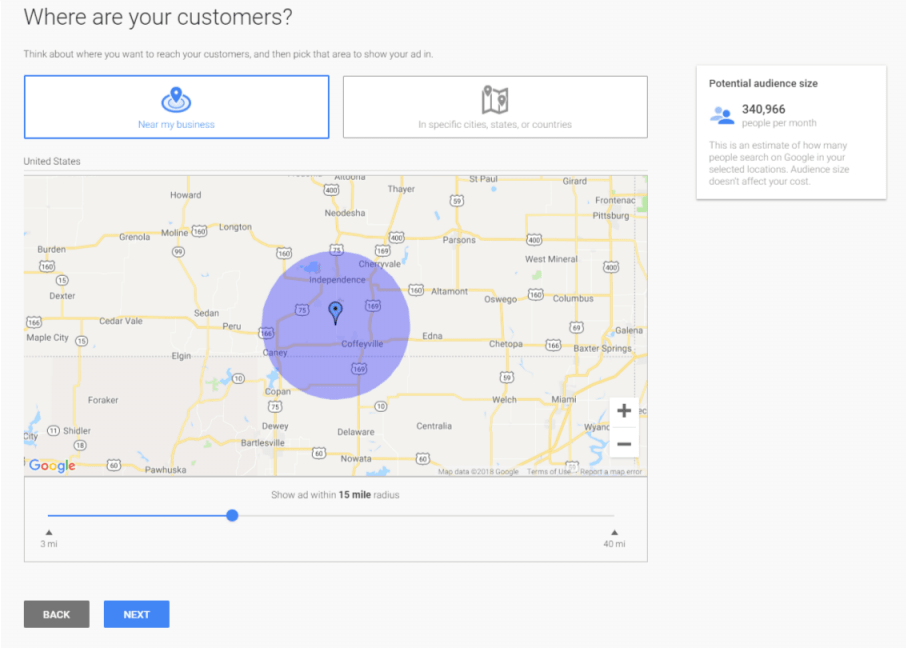Click the triangle marker above 40 mi

pos(613,532)
